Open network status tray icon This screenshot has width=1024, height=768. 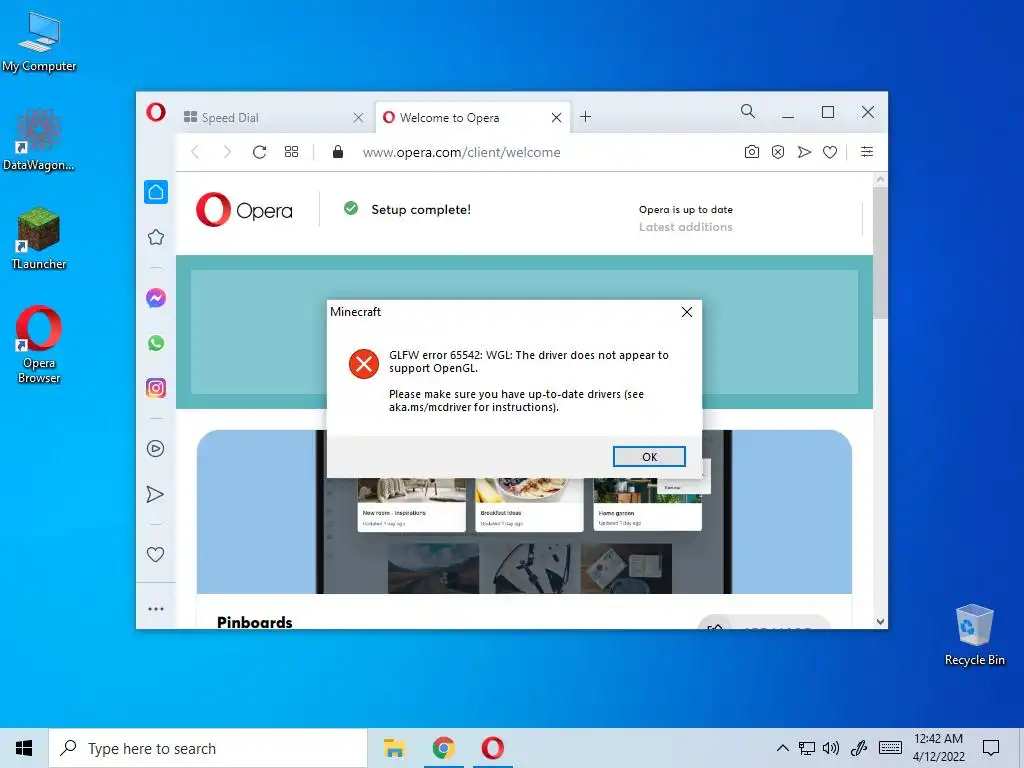(807, 748)
